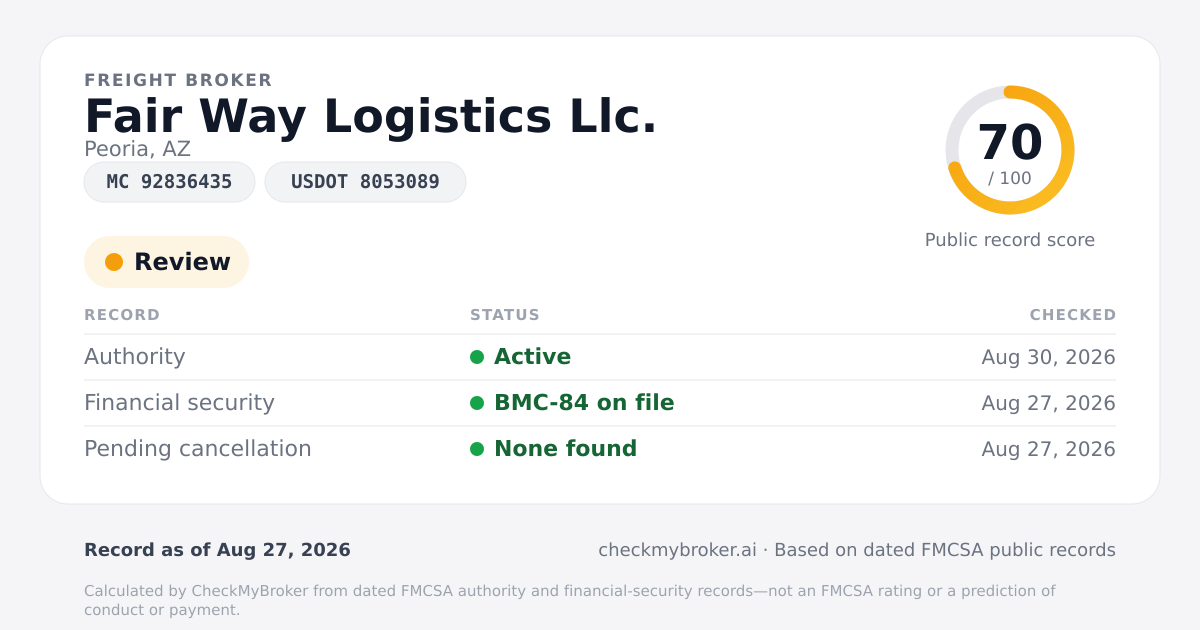Select the MC 92836435 badge

pos(169,182)
